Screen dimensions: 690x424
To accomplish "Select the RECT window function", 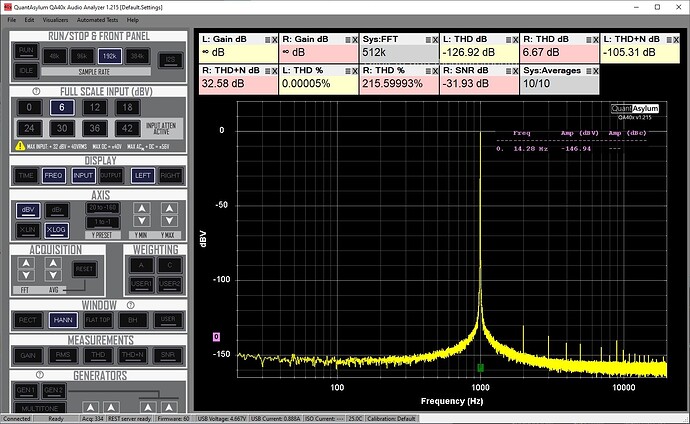I will [28, 320].
